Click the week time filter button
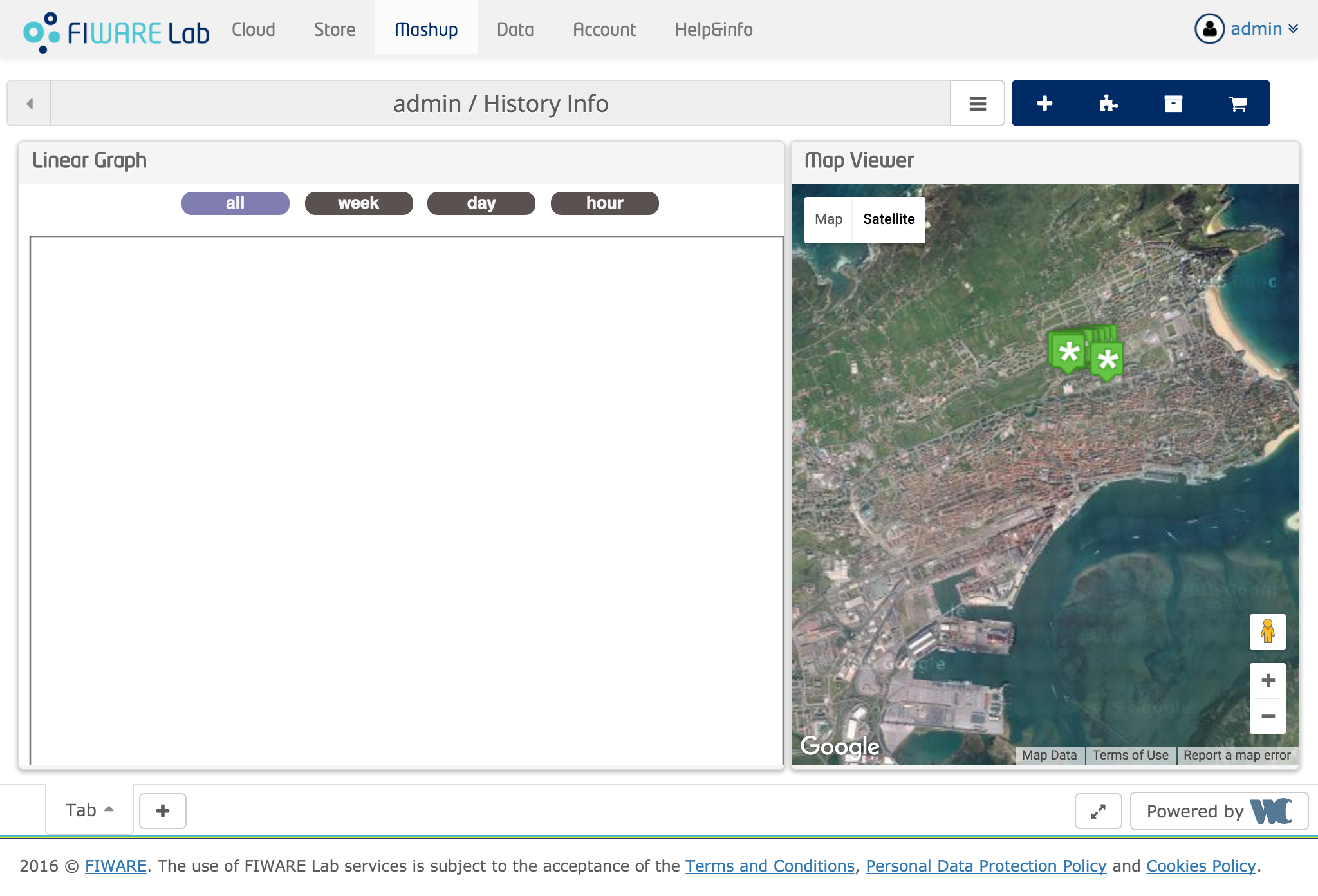This screenshot has height=896, width=1318. [358, 203]
